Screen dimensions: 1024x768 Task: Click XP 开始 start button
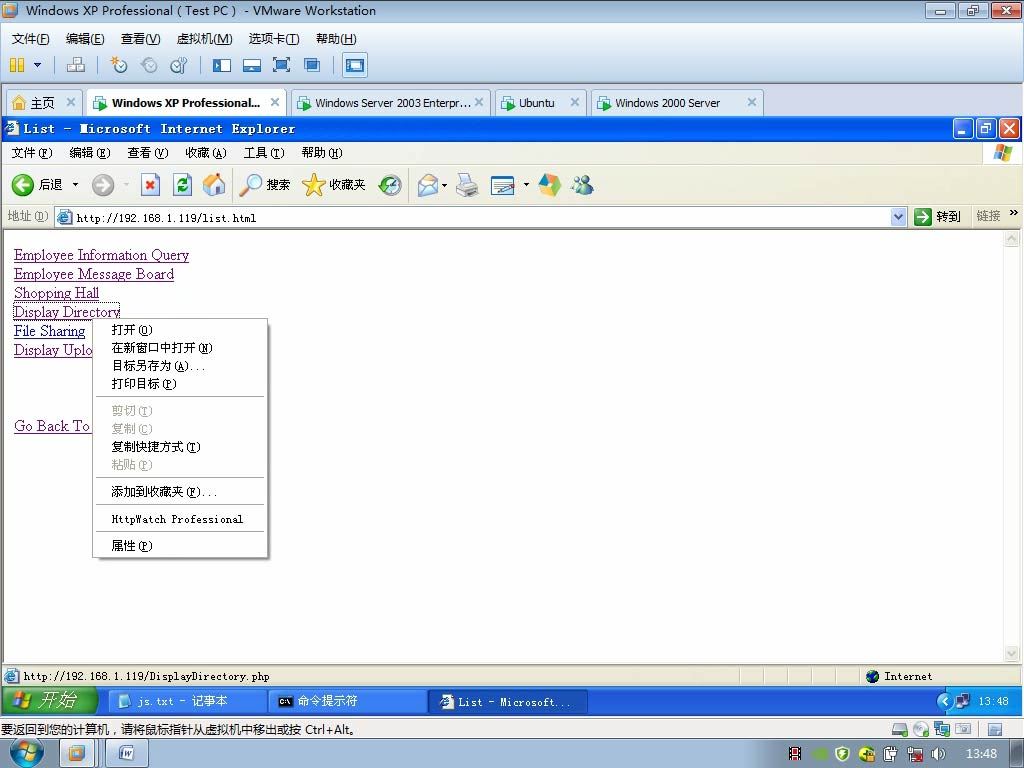(49, 701)
